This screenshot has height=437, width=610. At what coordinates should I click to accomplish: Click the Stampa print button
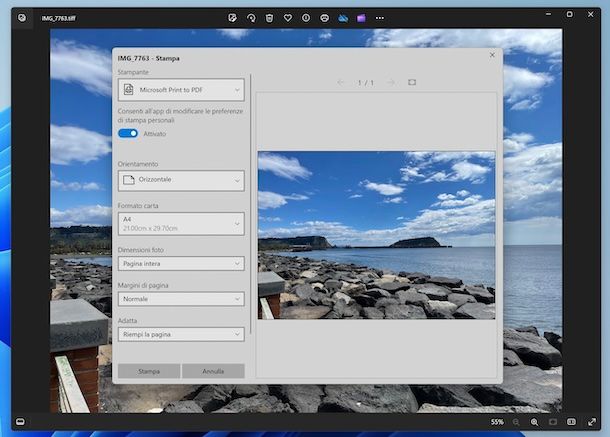(x=149, y=371)
